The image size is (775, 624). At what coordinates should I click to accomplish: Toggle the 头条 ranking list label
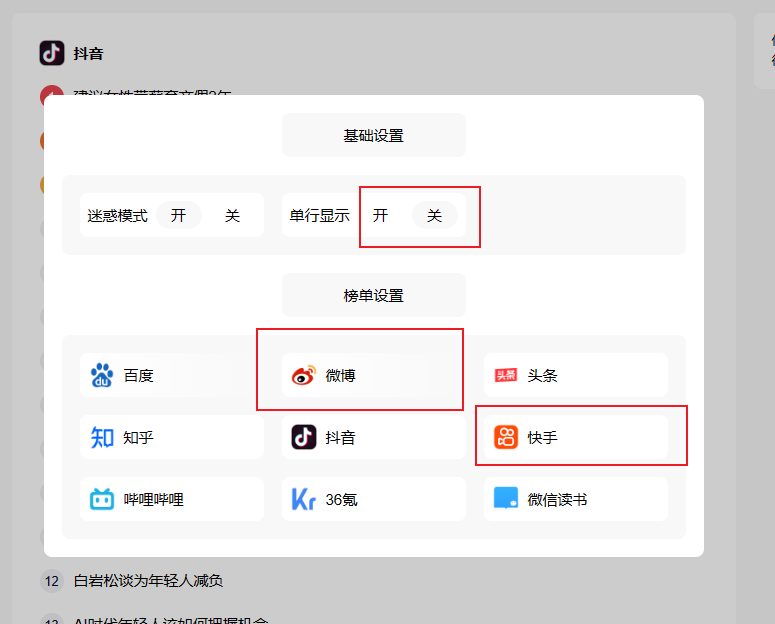[543, 376]
